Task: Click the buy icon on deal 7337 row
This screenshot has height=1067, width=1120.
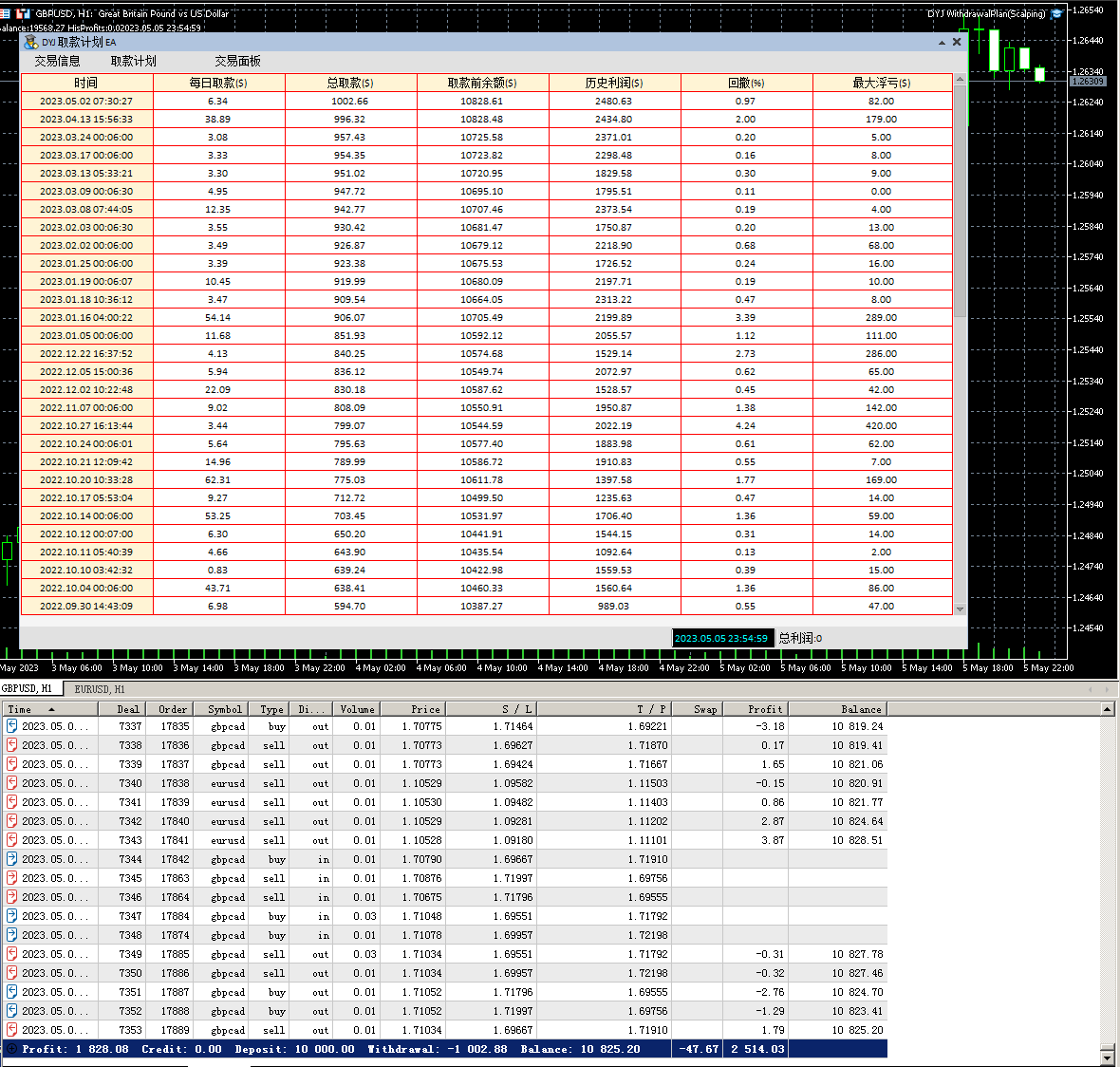Action: 11,726
